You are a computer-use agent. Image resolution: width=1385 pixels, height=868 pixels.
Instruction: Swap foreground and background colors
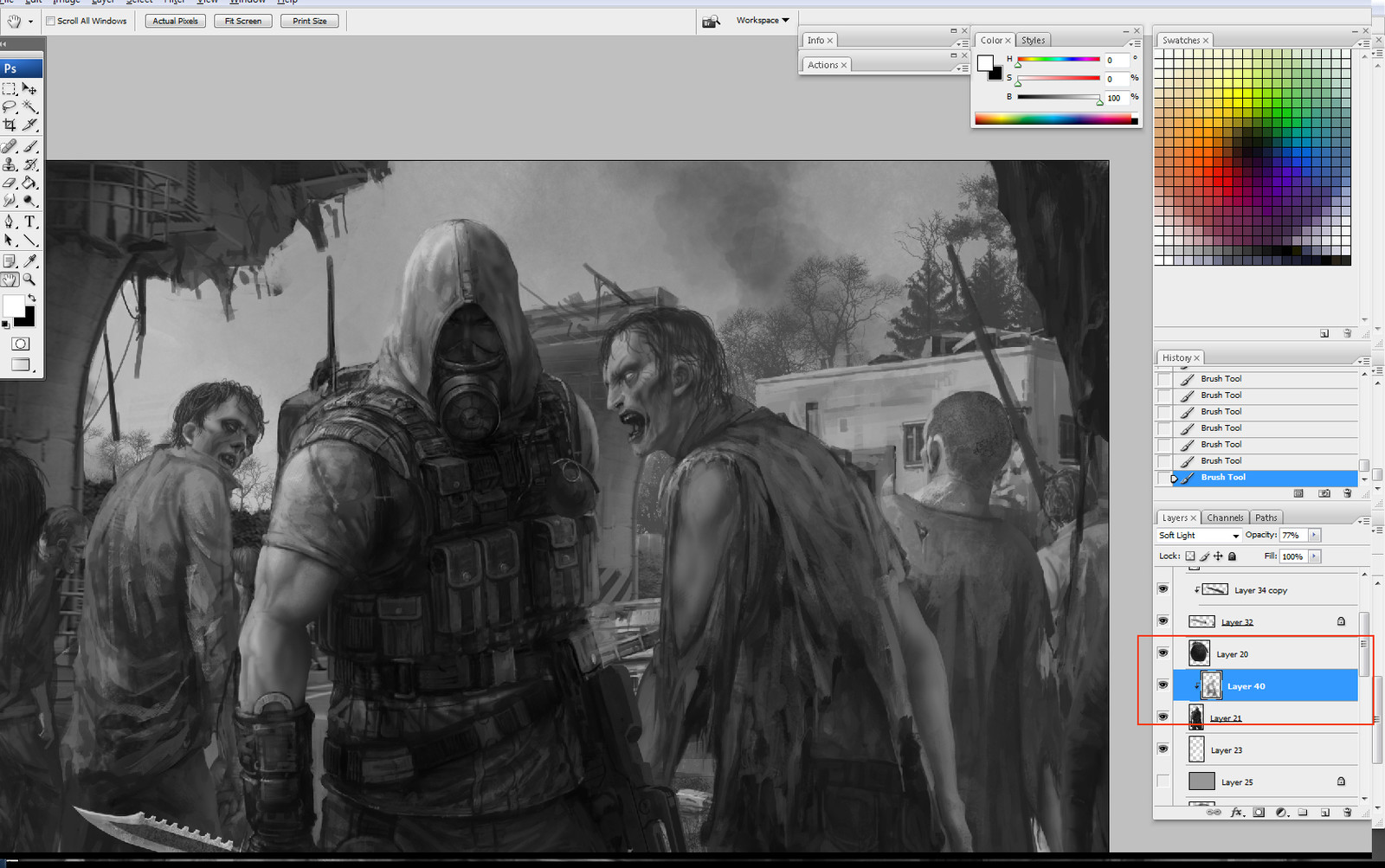pyautogui.click(x=32, y=298)
